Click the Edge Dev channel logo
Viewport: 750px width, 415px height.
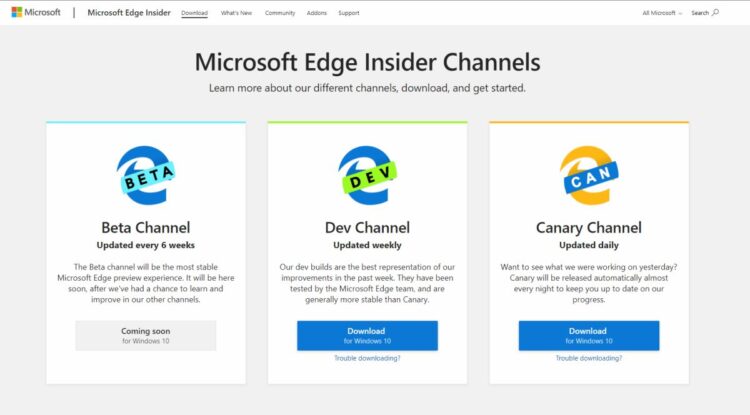coord(367,175)
